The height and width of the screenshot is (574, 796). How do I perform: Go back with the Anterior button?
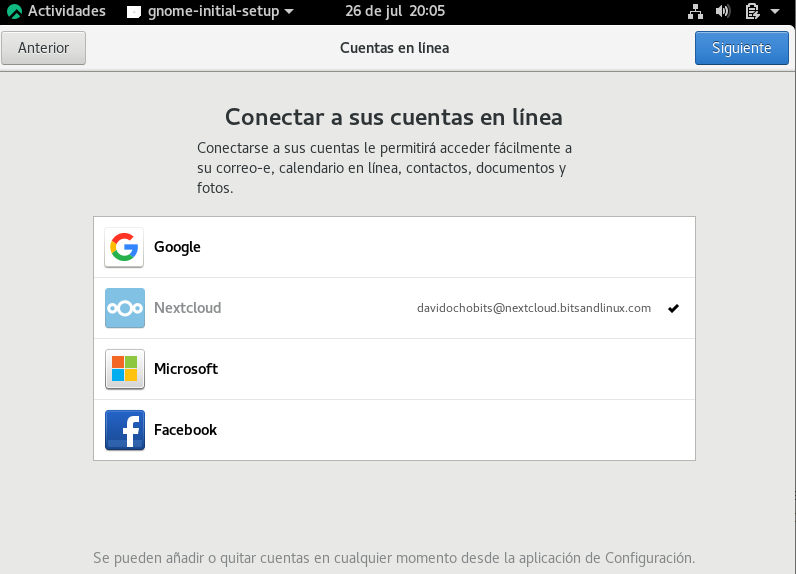(x=43, y=48)
